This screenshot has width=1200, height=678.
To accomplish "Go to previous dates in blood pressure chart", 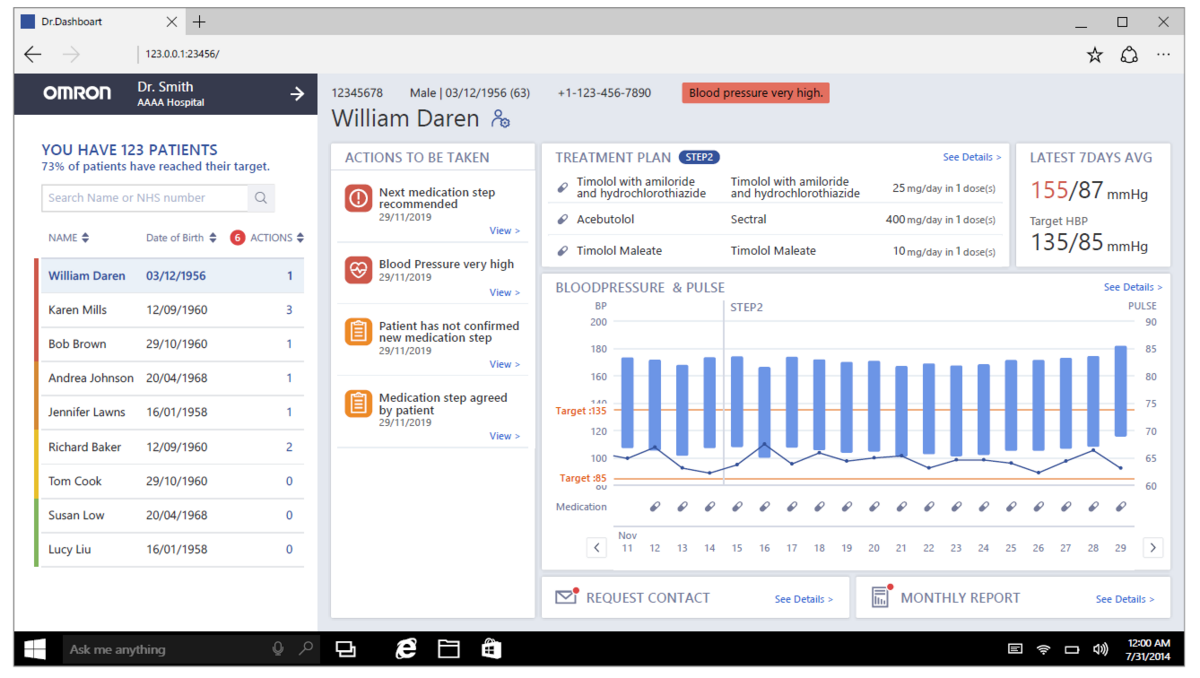I will (x=597, y=547).
